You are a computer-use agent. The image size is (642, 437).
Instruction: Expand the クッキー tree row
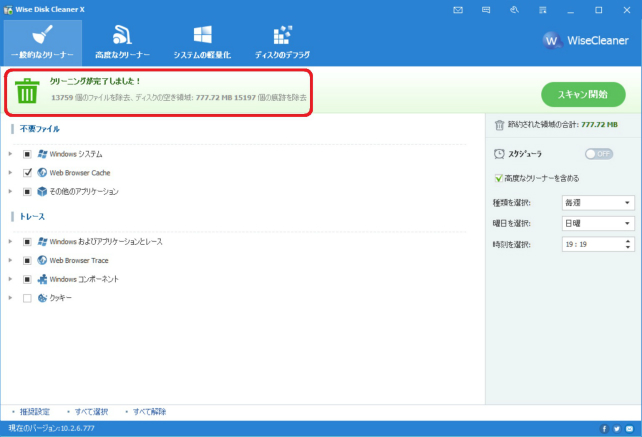(x=11, y=298)
